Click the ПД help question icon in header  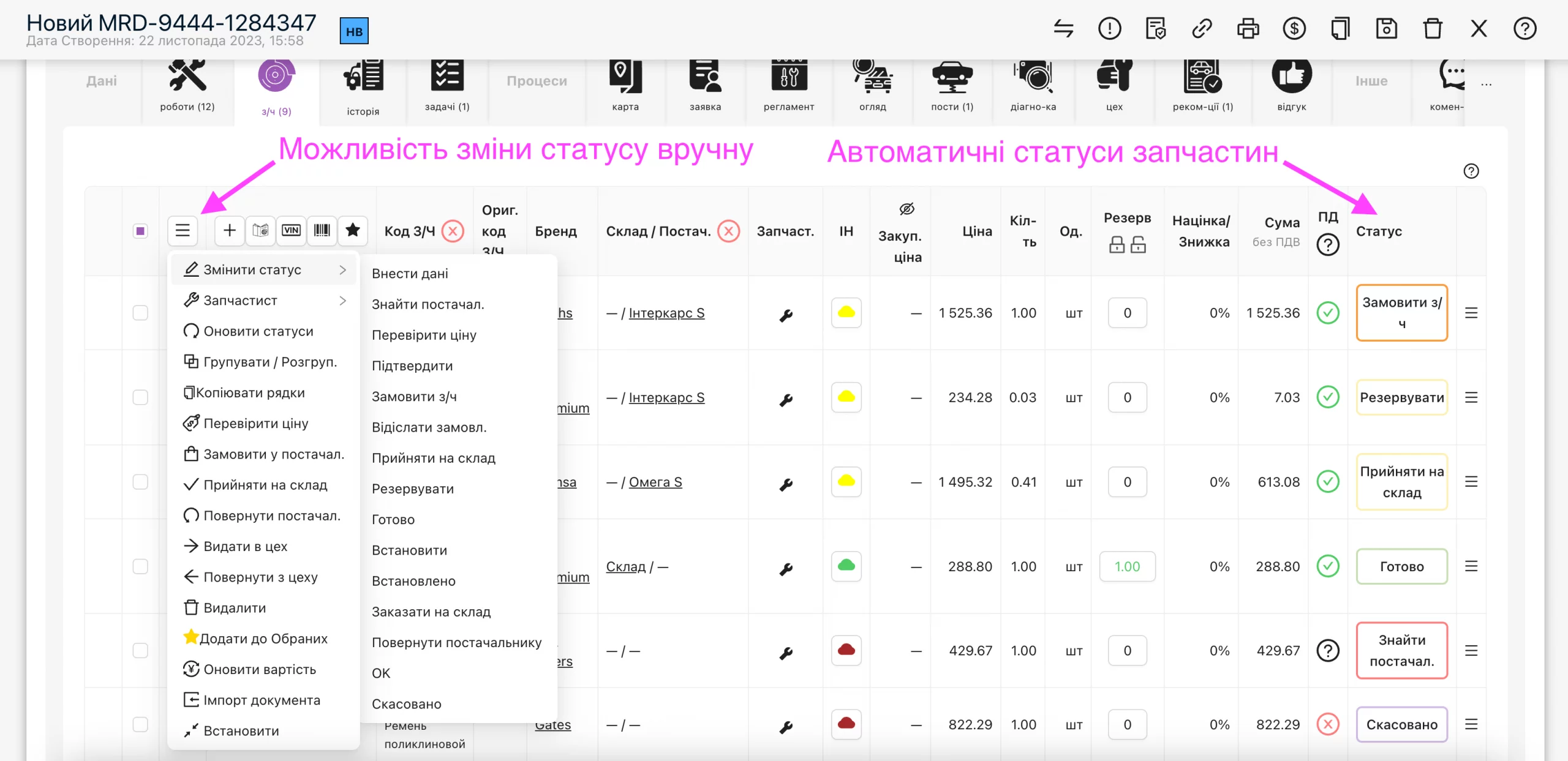point(1328,245)
